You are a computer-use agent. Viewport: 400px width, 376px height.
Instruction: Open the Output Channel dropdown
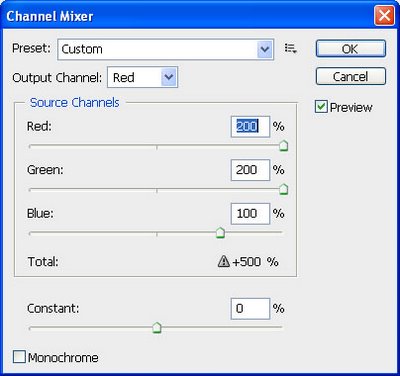point(143,77)
